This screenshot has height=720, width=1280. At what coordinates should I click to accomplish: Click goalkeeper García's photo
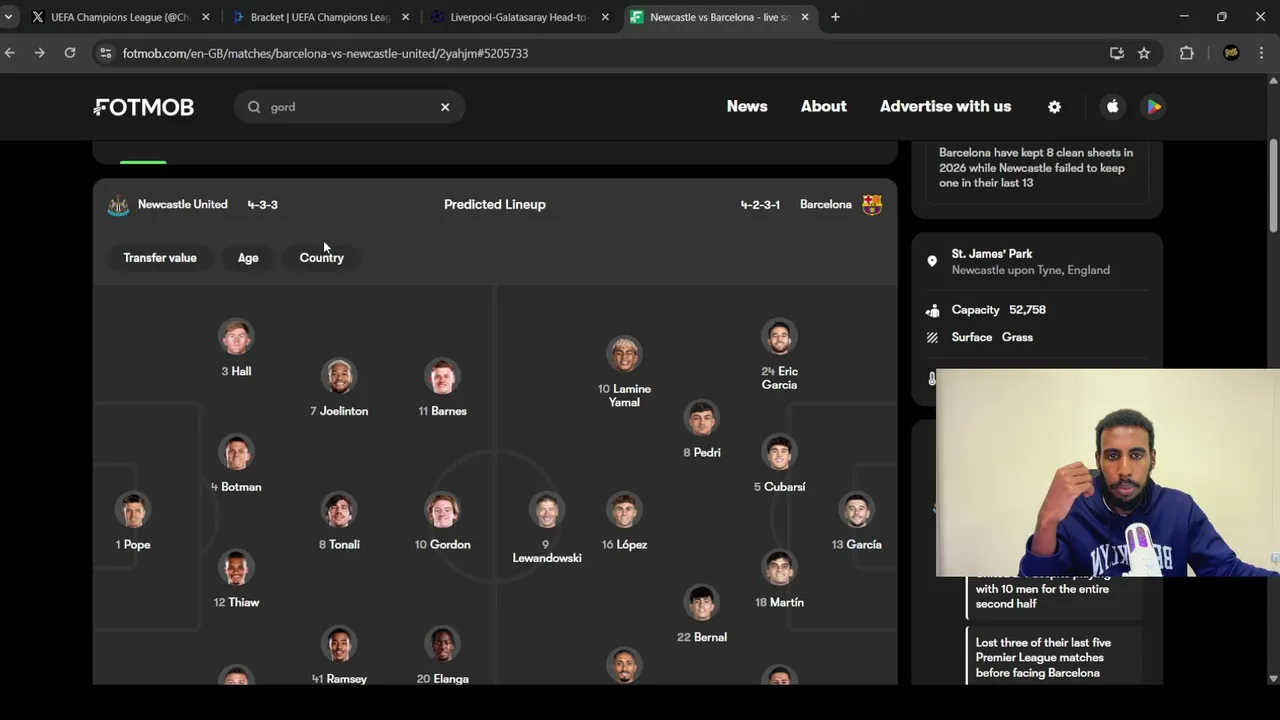pos(856,510)
